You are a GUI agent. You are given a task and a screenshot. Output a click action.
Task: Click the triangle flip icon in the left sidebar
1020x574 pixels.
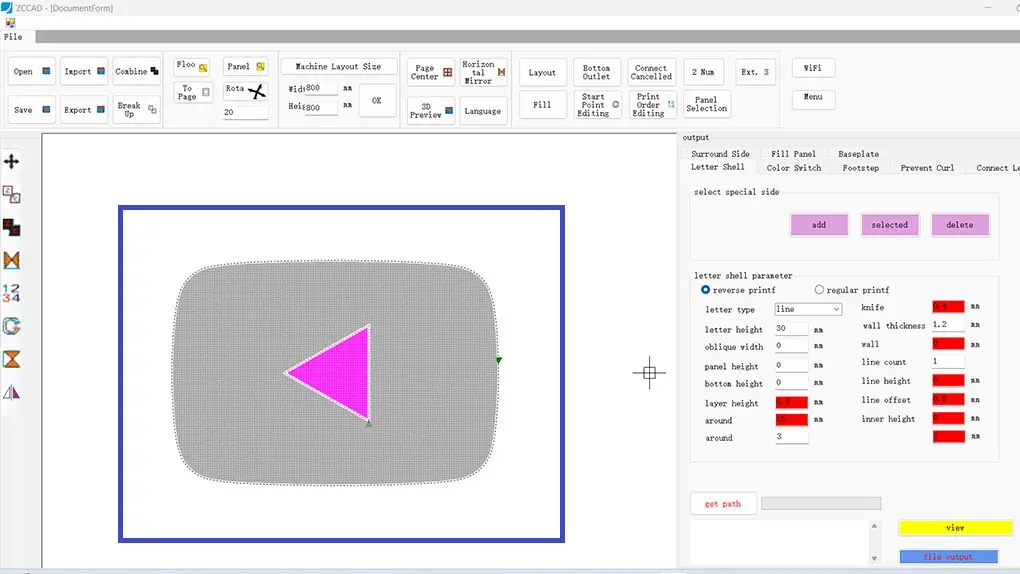click(x=11, y=392)
